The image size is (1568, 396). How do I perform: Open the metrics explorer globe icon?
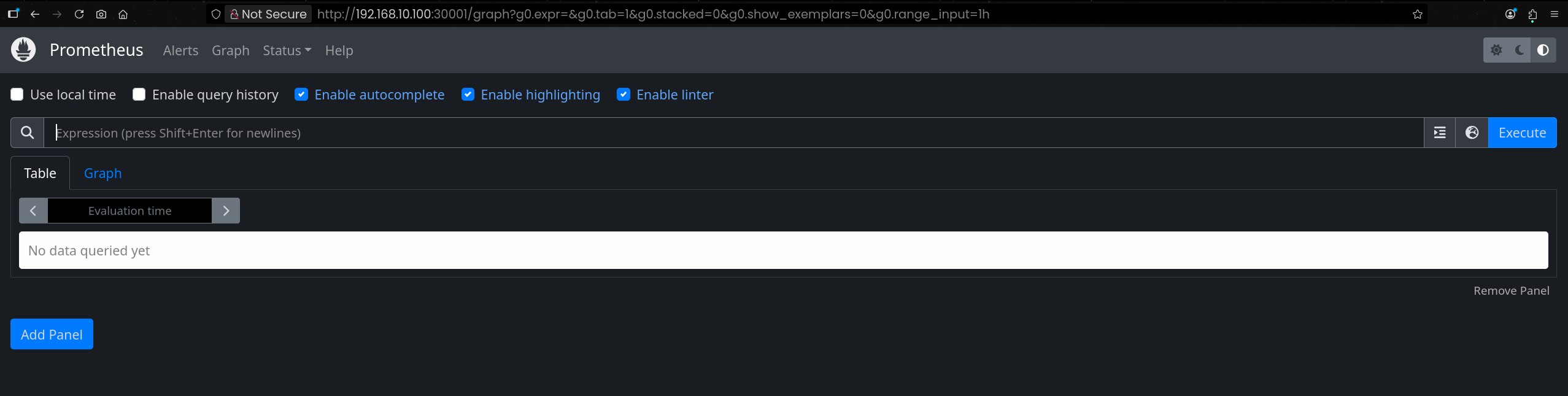tap(1472, 133)
